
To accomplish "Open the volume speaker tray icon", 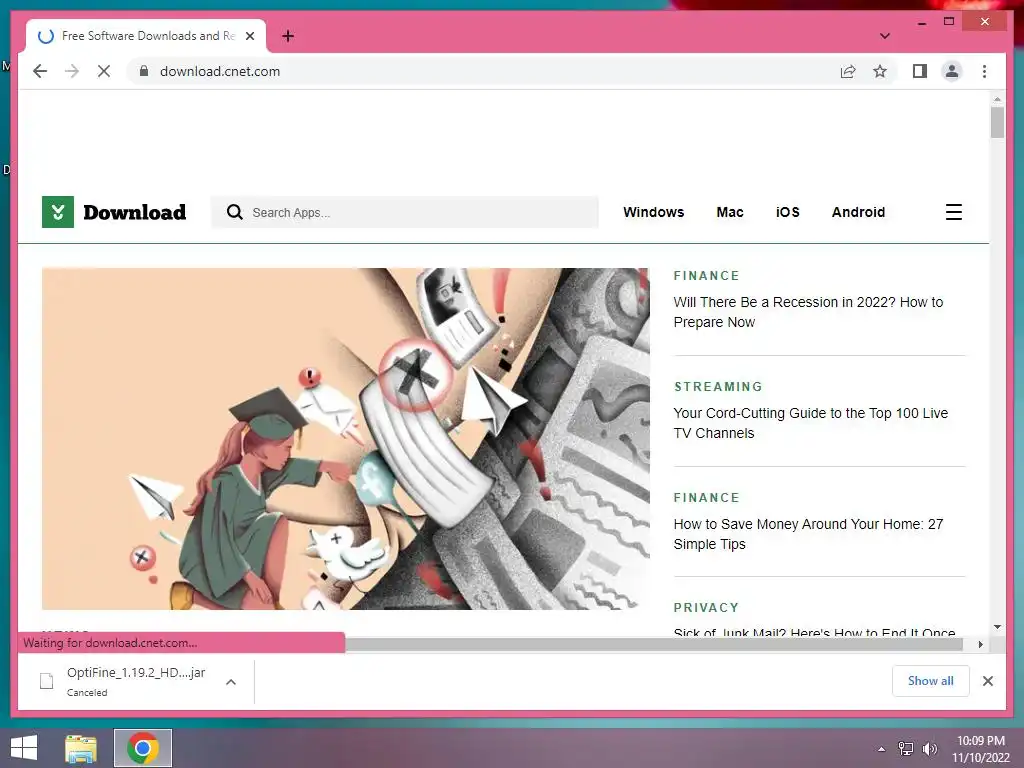I will point(929,748).
